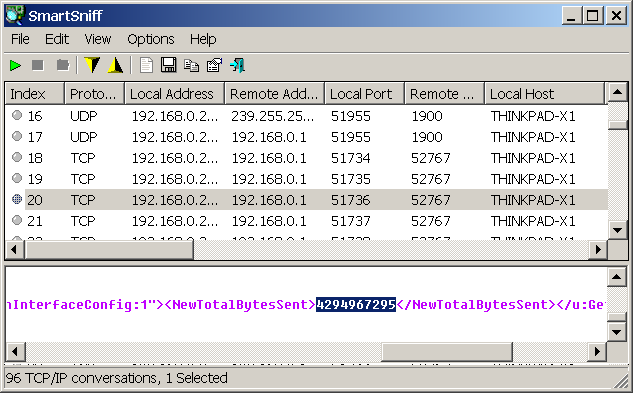Sort by the Index column header

35,94
